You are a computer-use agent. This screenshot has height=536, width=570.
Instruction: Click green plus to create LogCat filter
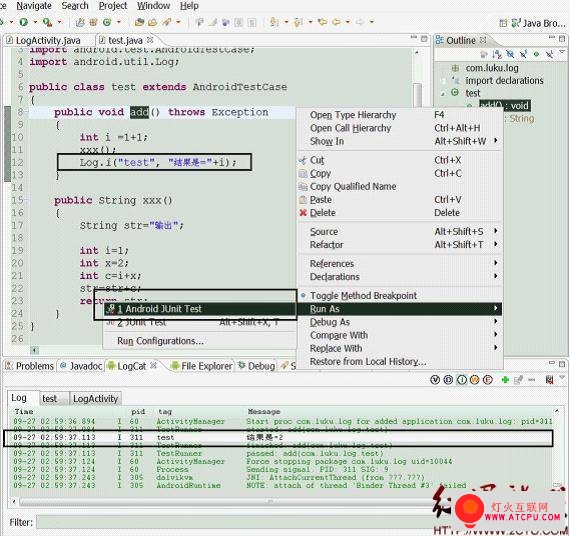[x=505, y=380]
